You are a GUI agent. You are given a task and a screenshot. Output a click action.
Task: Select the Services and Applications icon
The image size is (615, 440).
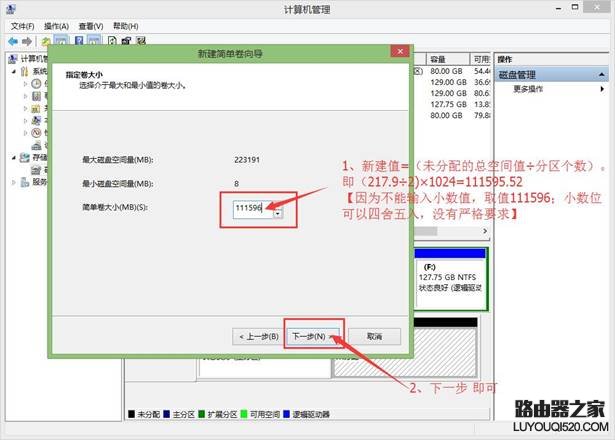click(25, 182)
